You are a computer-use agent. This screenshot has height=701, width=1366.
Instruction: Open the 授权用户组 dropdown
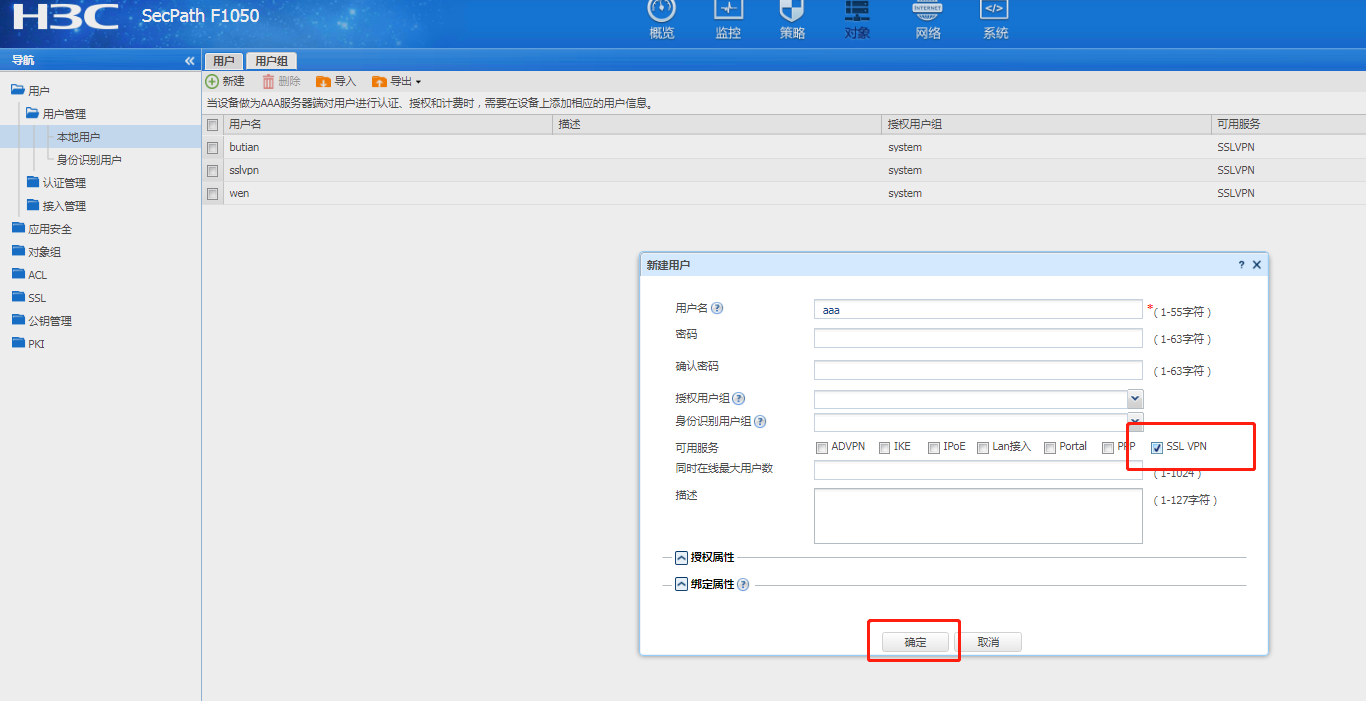point(1135,399)
